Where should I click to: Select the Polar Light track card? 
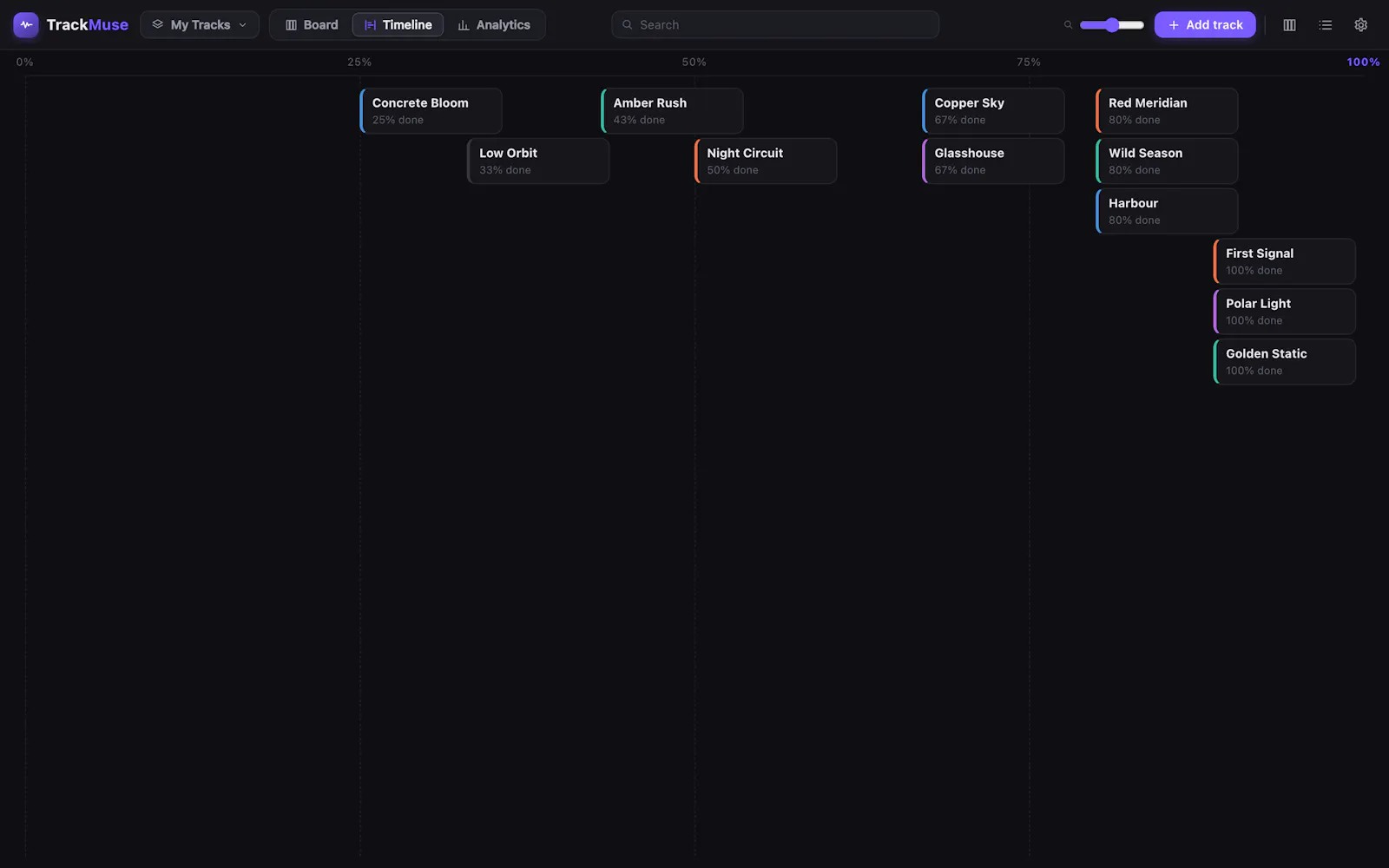pyautogui.click(x=1285, y=312)
